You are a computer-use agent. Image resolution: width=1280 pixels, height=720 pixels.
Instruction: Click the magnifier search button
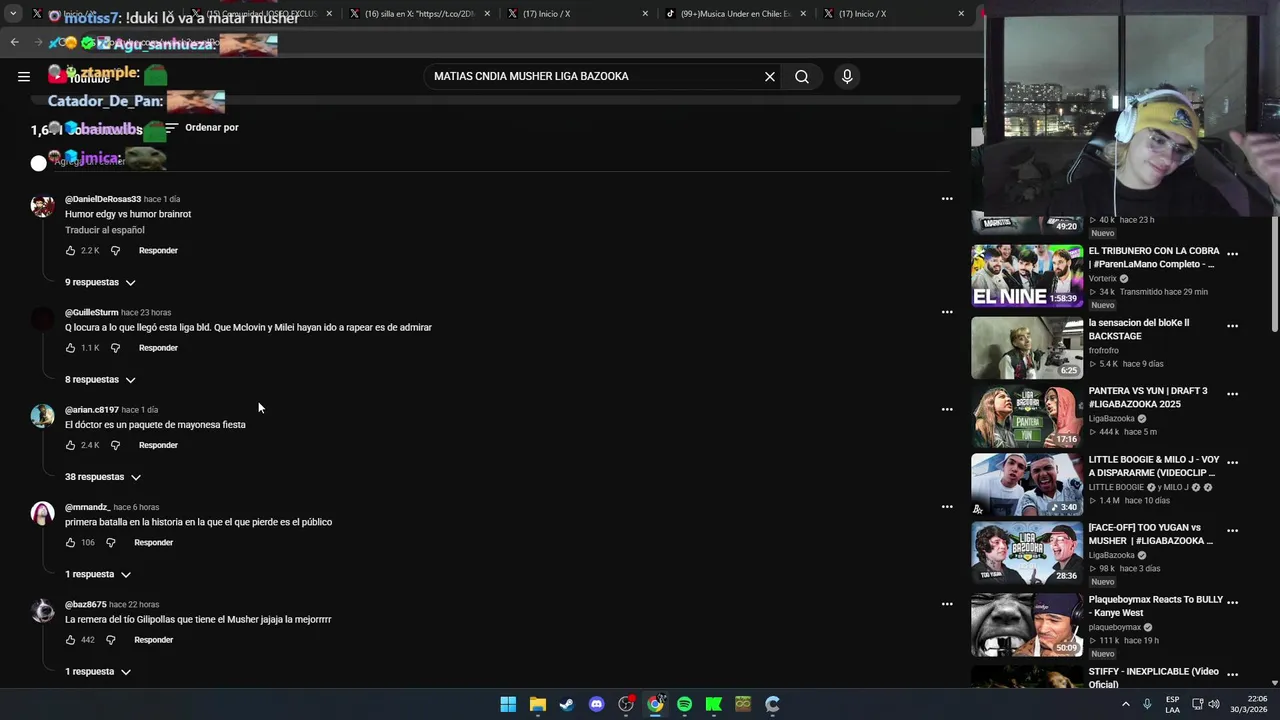(x=802, y=76)
